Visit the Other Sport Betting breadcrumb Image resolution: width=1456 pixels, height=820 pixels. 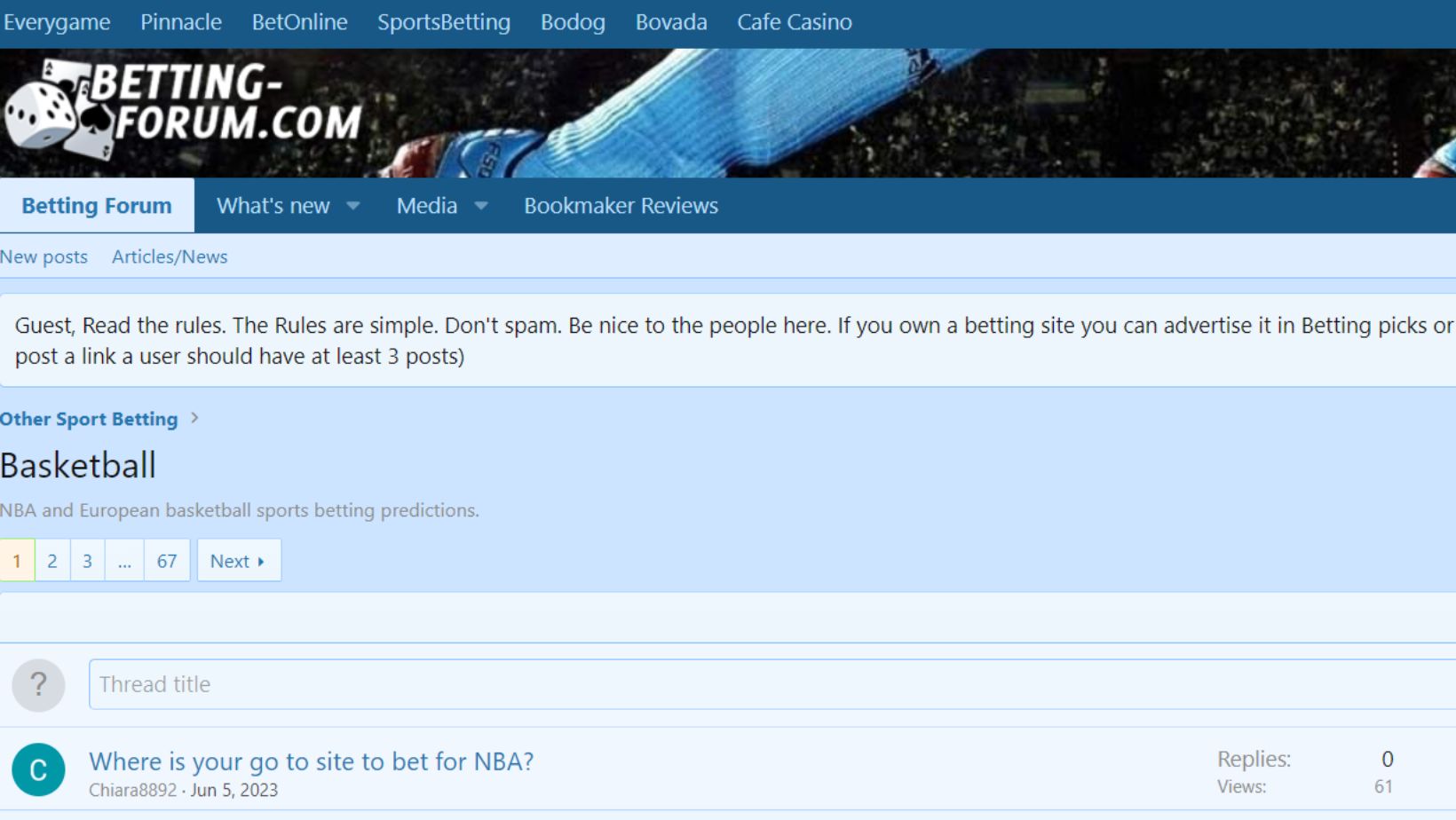pyautogui.click(x=89, y=419)
